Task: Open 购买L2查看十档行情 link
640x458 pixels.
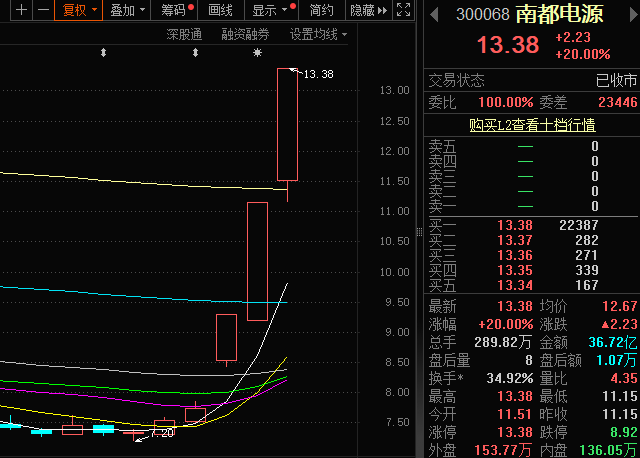Action: coord(532,125)
